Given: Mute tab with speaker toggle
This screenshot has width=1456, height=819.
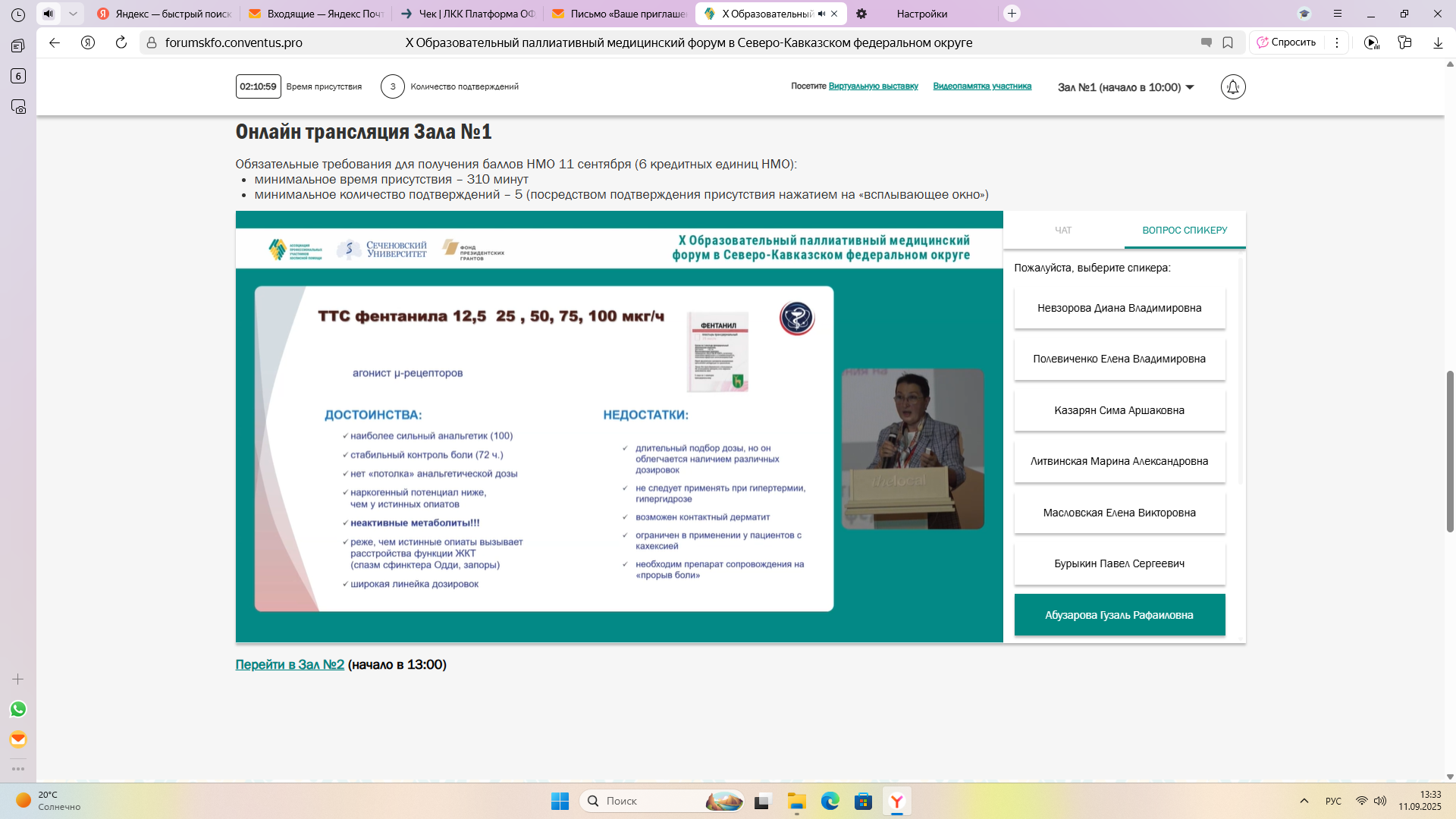Looking at the screenshot, I should pyautogui.click(x=49, y=14).
